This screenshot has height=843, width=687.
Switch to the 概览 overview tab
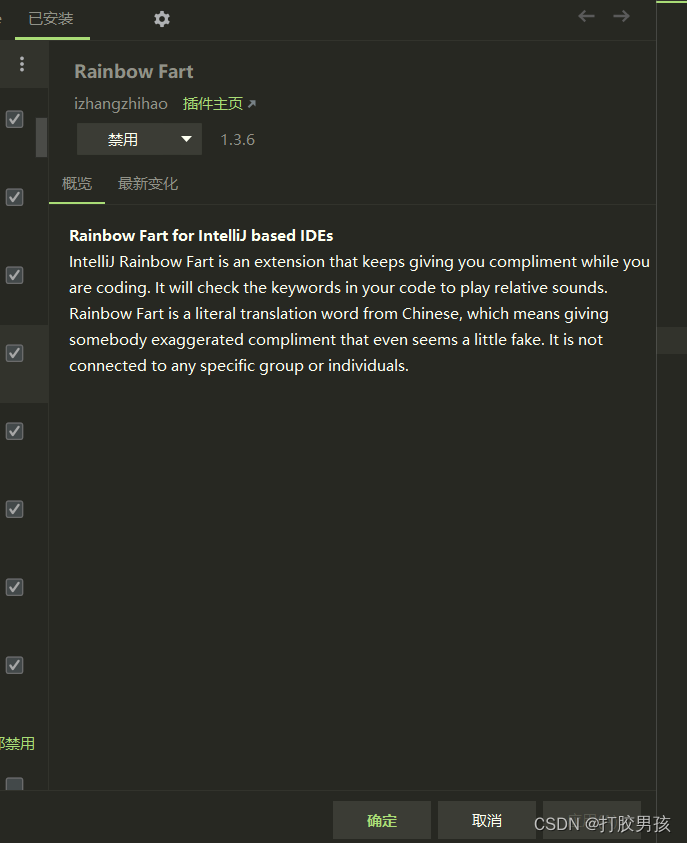point(77,184)
